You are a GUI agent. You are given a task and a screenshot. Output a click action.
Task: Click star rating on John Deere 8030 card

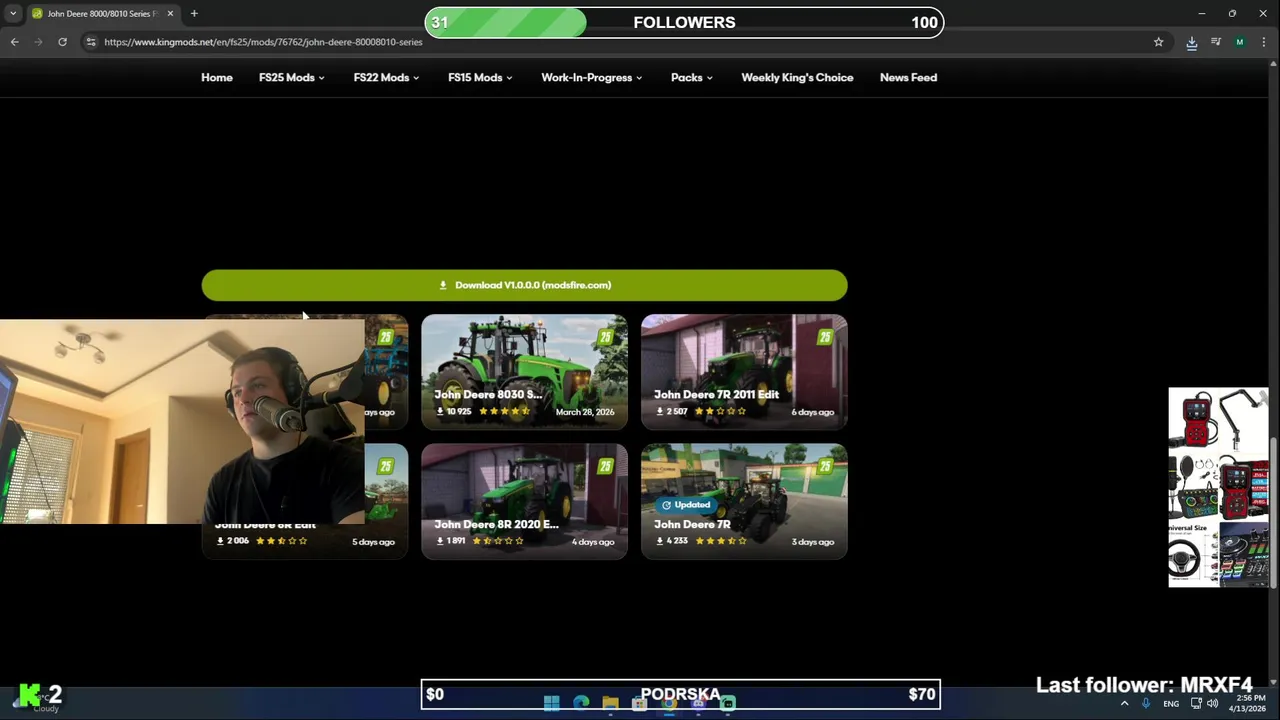pyautogui.click(x=504, y=412)
